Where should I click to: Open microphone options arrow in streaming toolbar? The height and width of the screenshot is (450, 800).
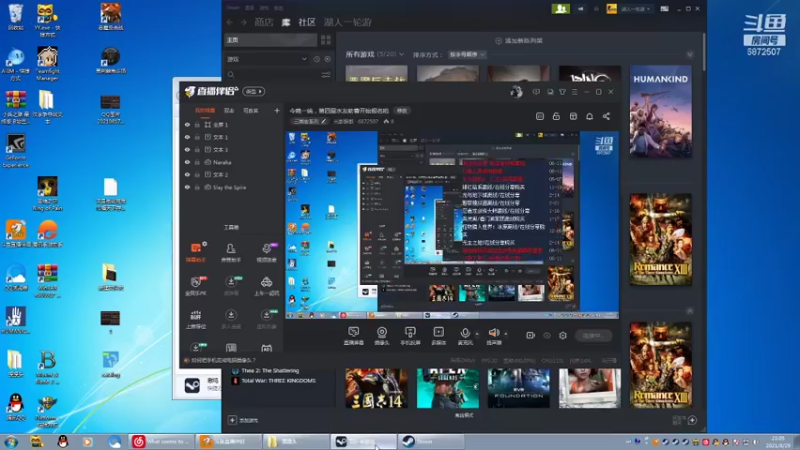coord(477,334)
